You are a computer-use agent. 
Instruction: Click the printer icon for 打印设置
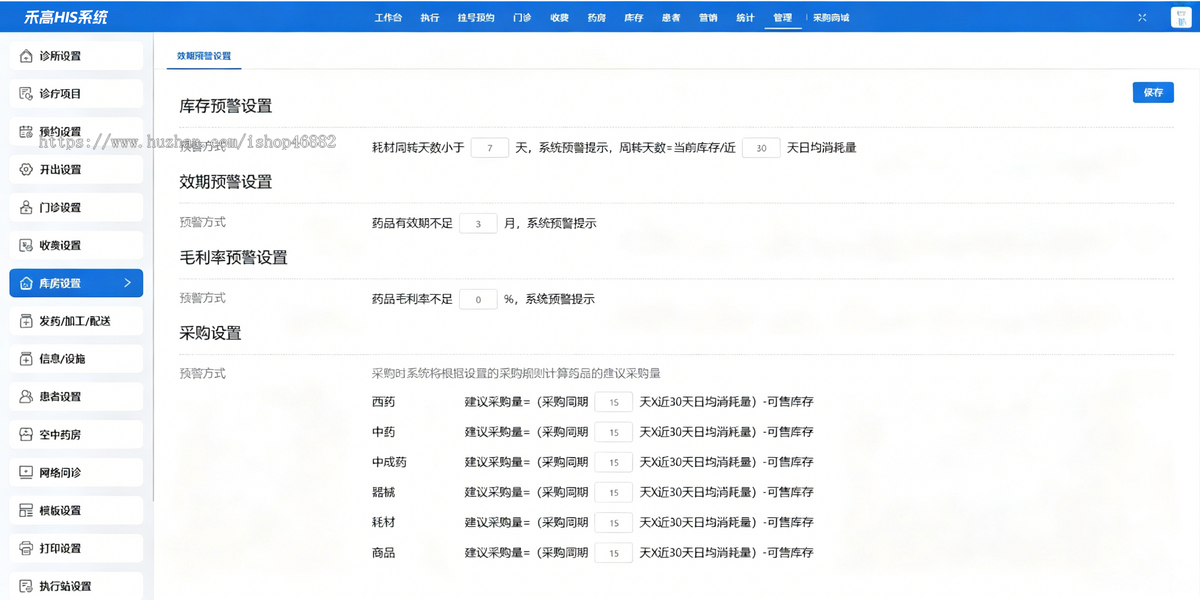pos(26,548)
